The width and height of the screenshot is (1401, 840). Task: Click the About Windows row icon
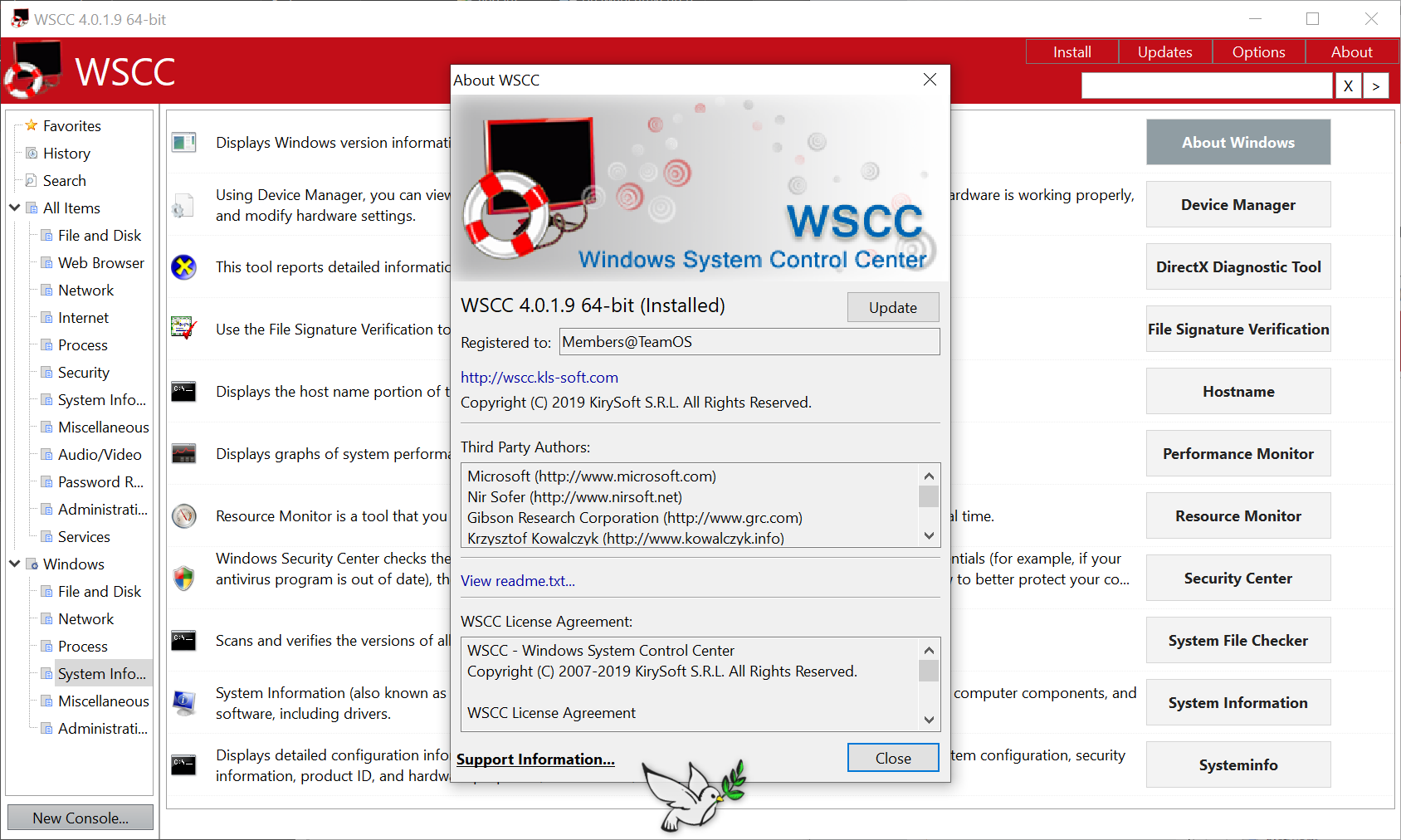click(x=183, y=143)
